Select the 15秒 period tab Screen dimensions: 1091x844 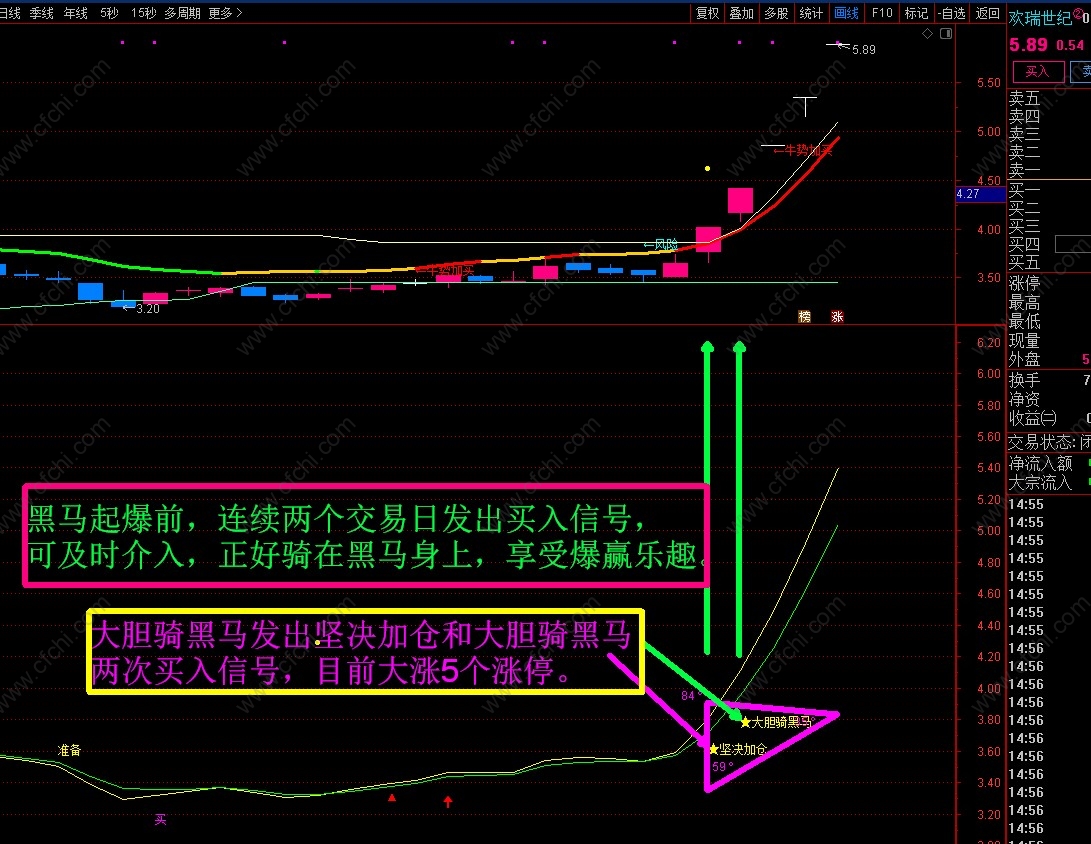(143, 13)
